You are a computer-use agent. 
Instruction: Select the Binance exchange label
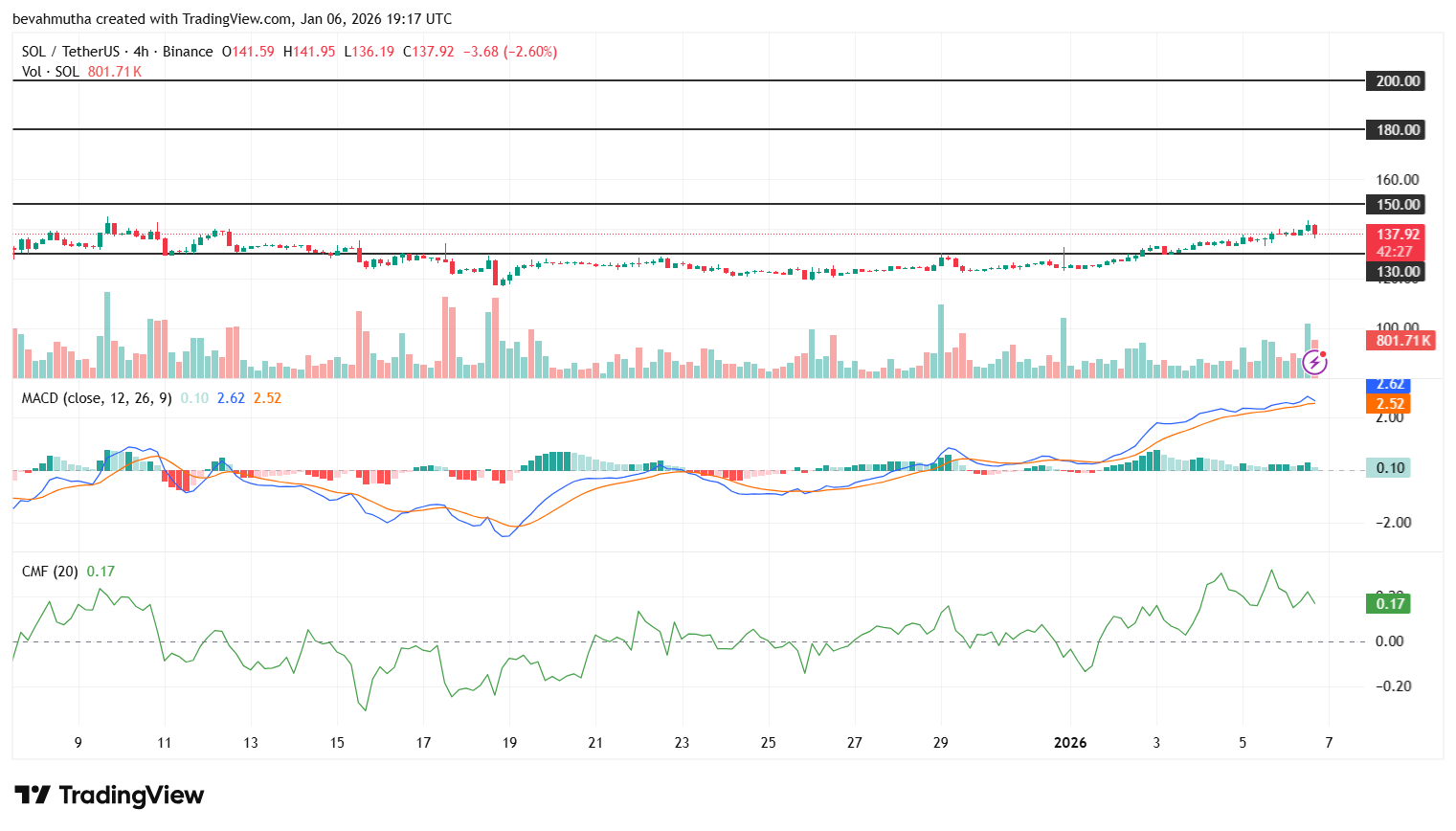[x=186, y=51]
